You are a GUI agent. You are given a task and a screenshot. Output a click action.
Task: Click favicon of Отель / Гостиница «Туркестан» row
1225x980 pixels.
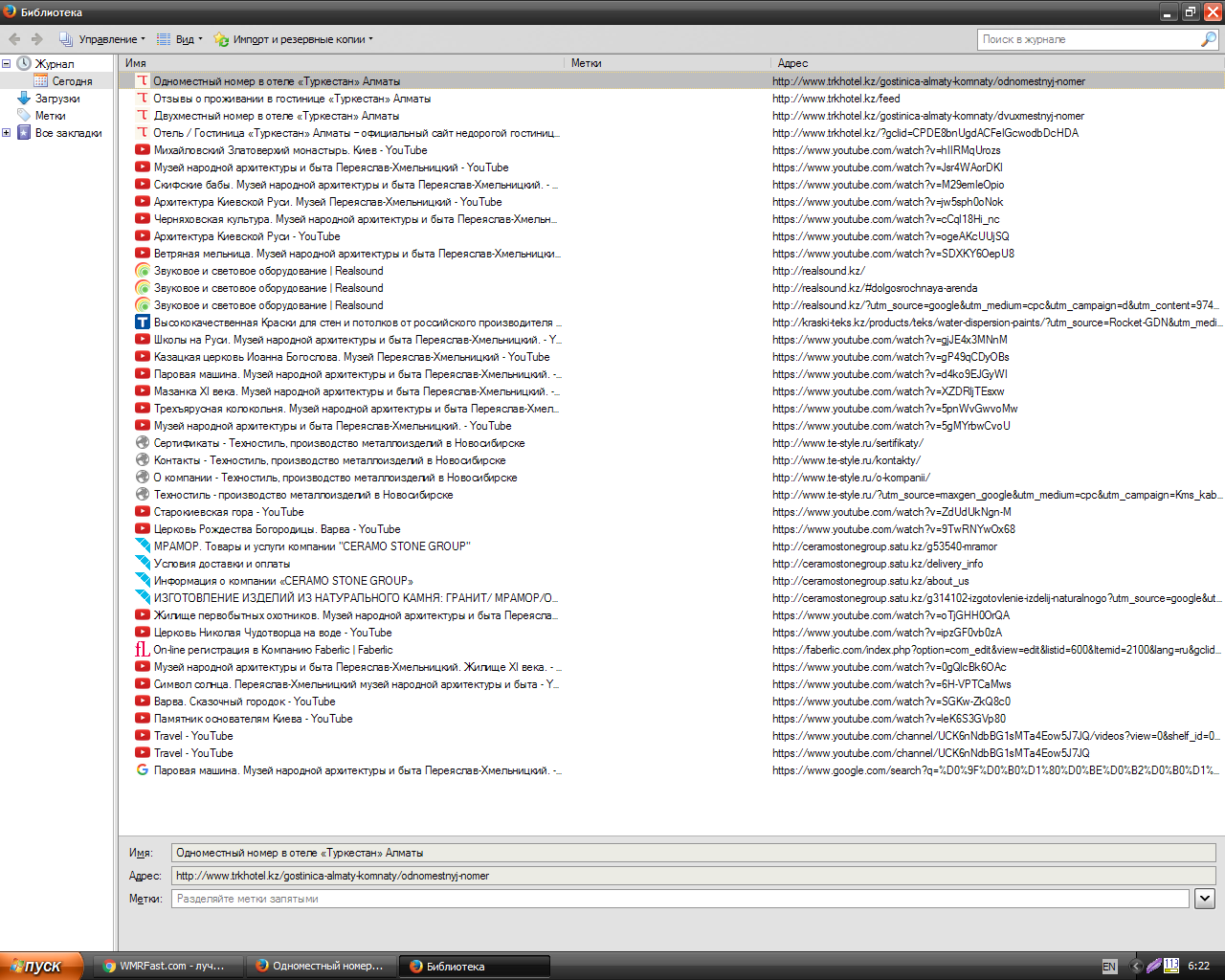pyautogui.click(x=143, y=133)
